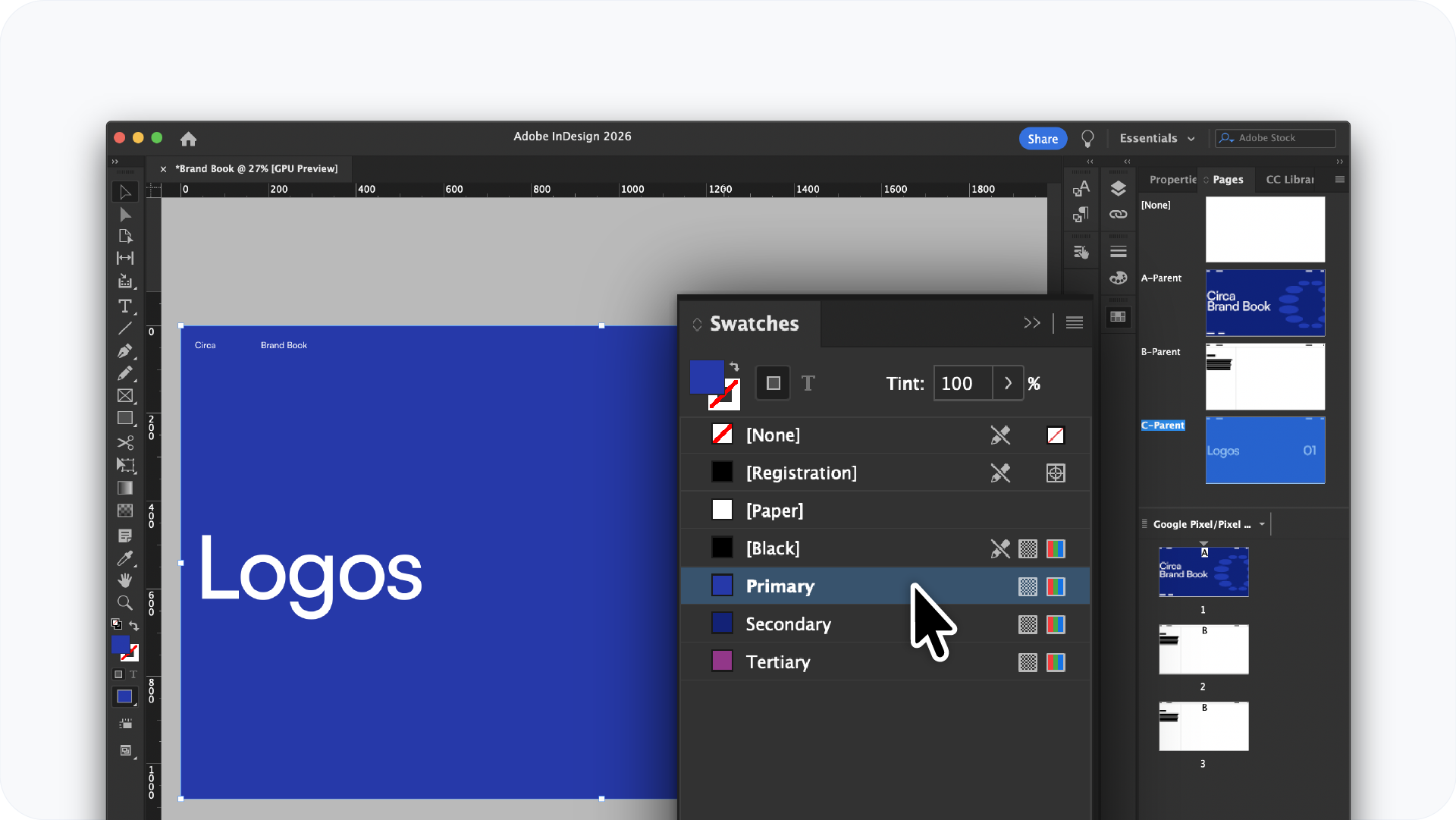The height and width of the screenshot is (820, 1456).
Task: Select the Line tool
Action: [125, 328]
